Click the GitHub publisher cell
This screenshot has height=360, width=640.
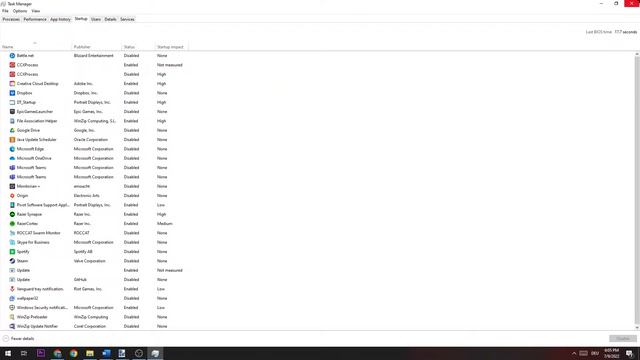click(x=80, y=280)
